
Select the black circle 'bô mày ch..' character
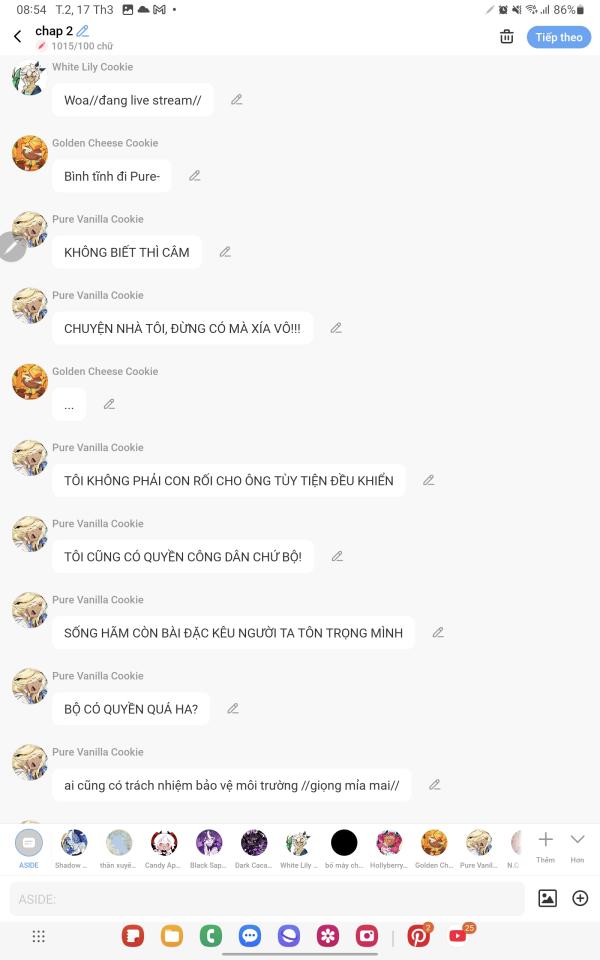[344, 849]
